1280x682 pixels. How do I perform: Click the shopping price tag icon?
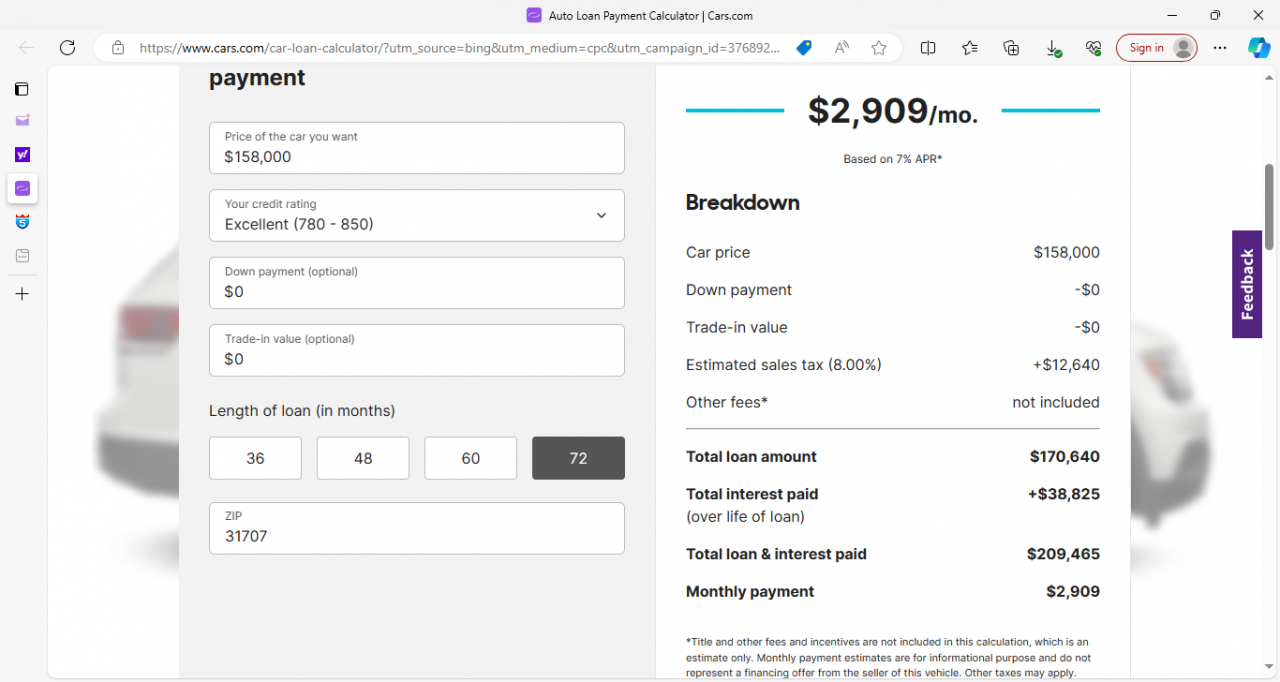point(803,47)
